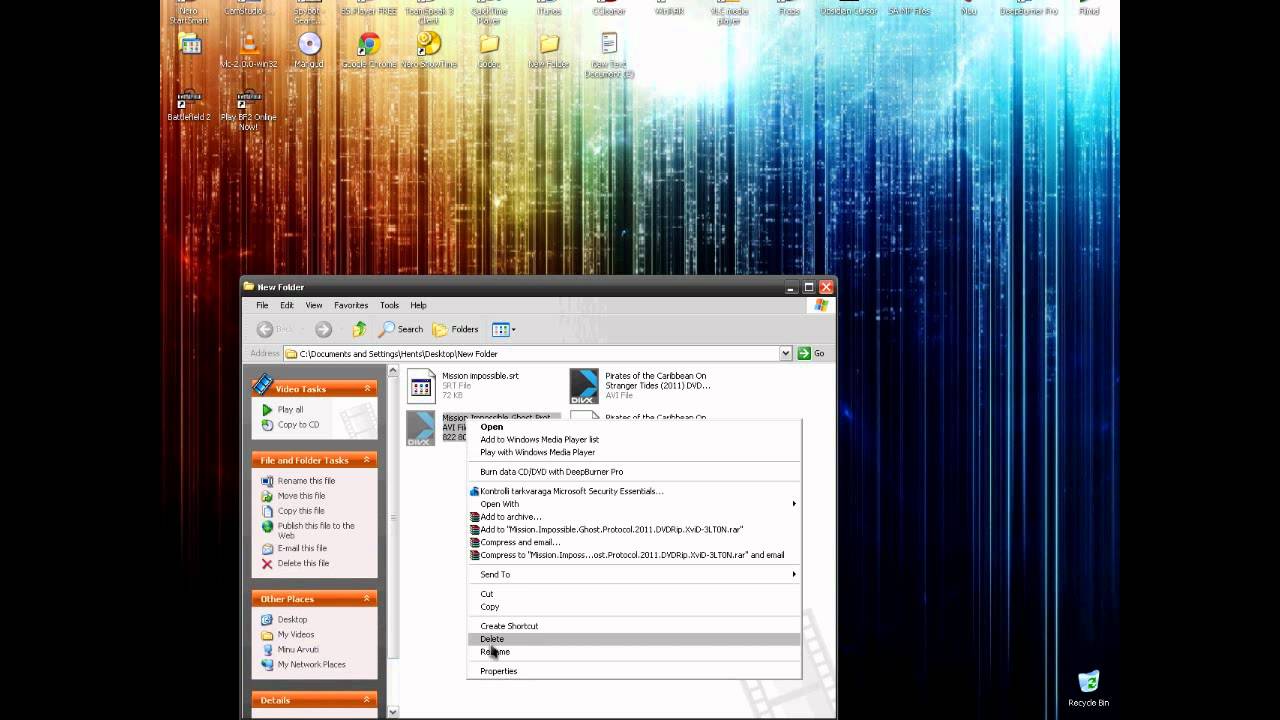
Task: Click the Forward arrow toolbar button
Action: pos(323,329)
